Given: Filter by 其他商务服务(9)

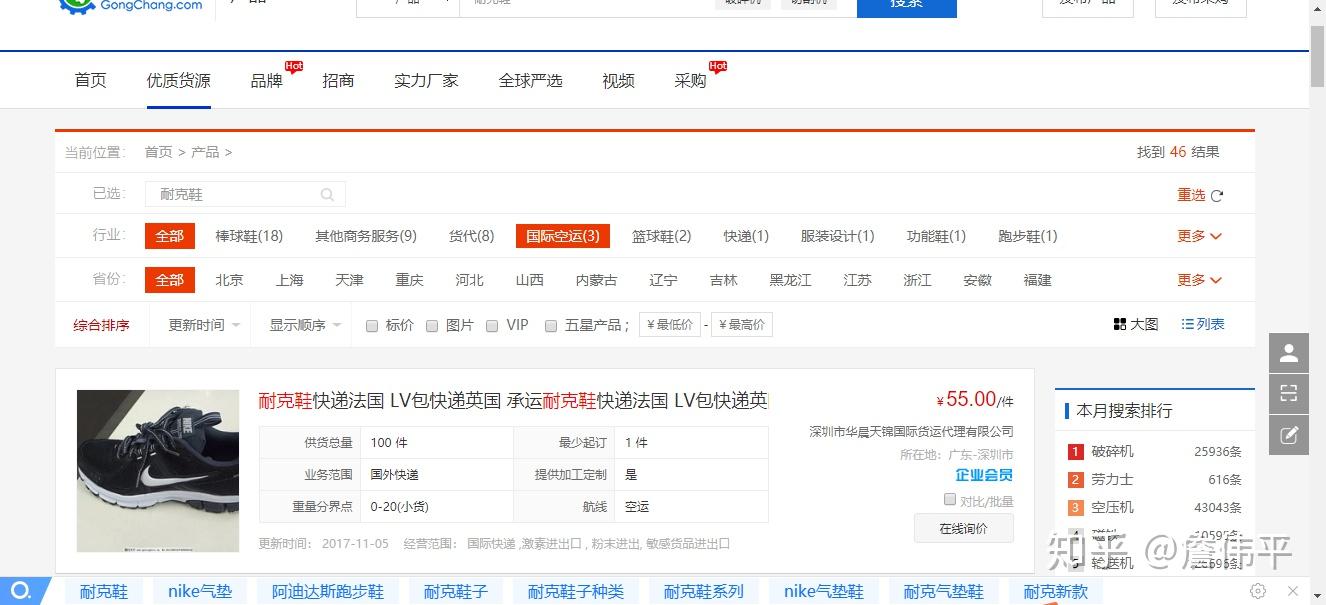Looking at the screenshot, I should pos(366,236).
